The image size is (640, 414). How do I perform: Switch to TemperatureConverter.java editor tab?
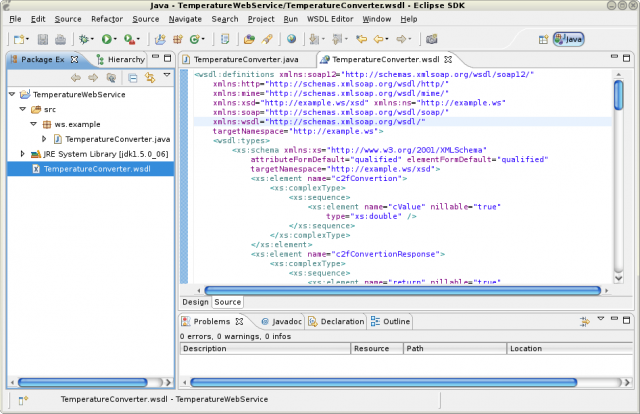point(246,60)
